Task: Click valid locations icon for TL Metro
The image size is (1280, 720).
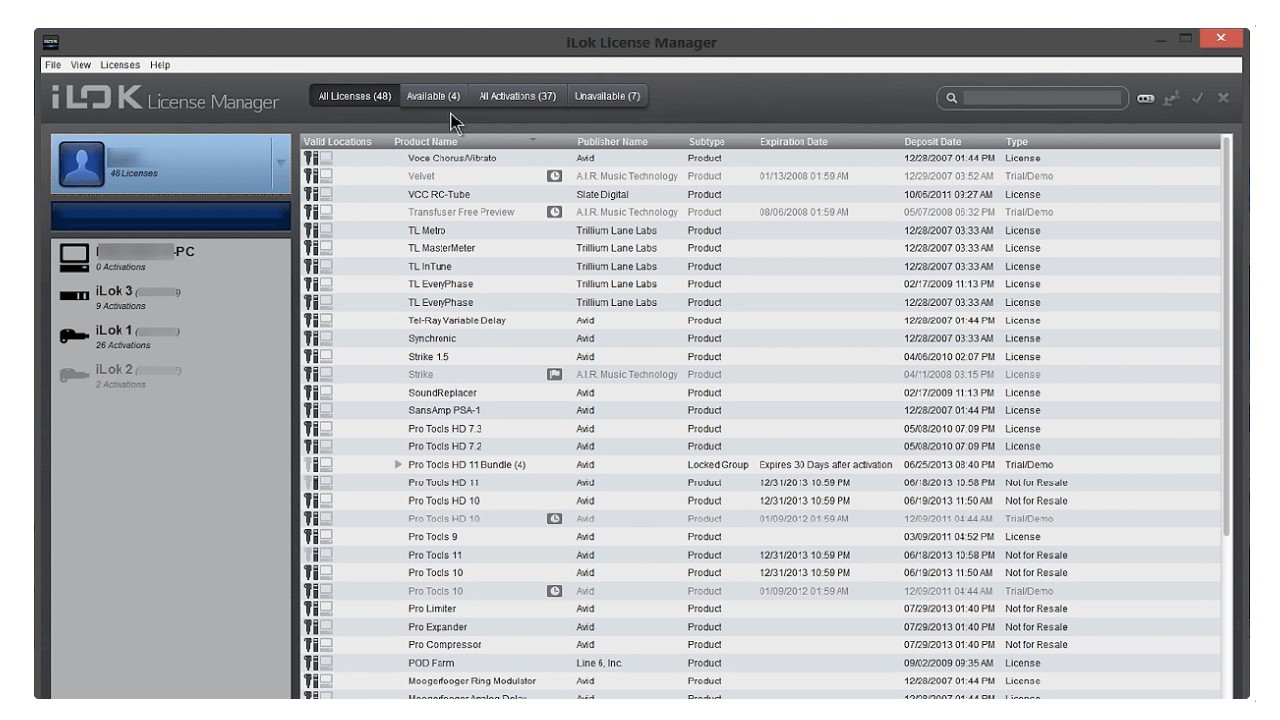Action: [x=319, y=230]
